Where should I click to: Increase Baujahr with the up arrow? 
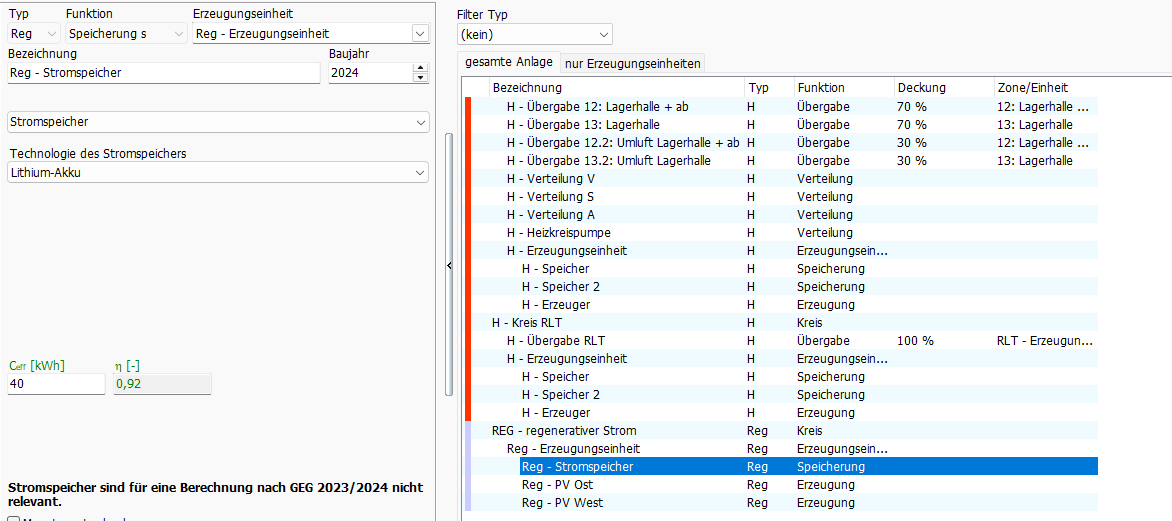(x=420, y=68)
